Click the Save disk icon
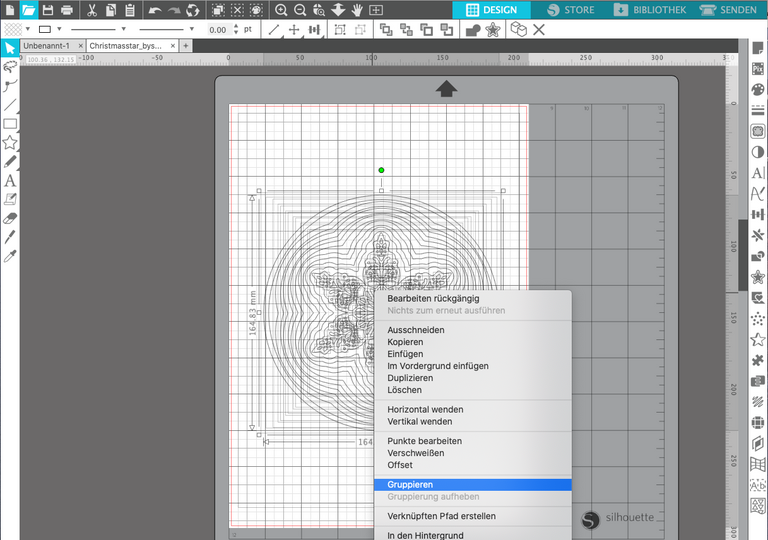768x540 pixels. (47, 10)
